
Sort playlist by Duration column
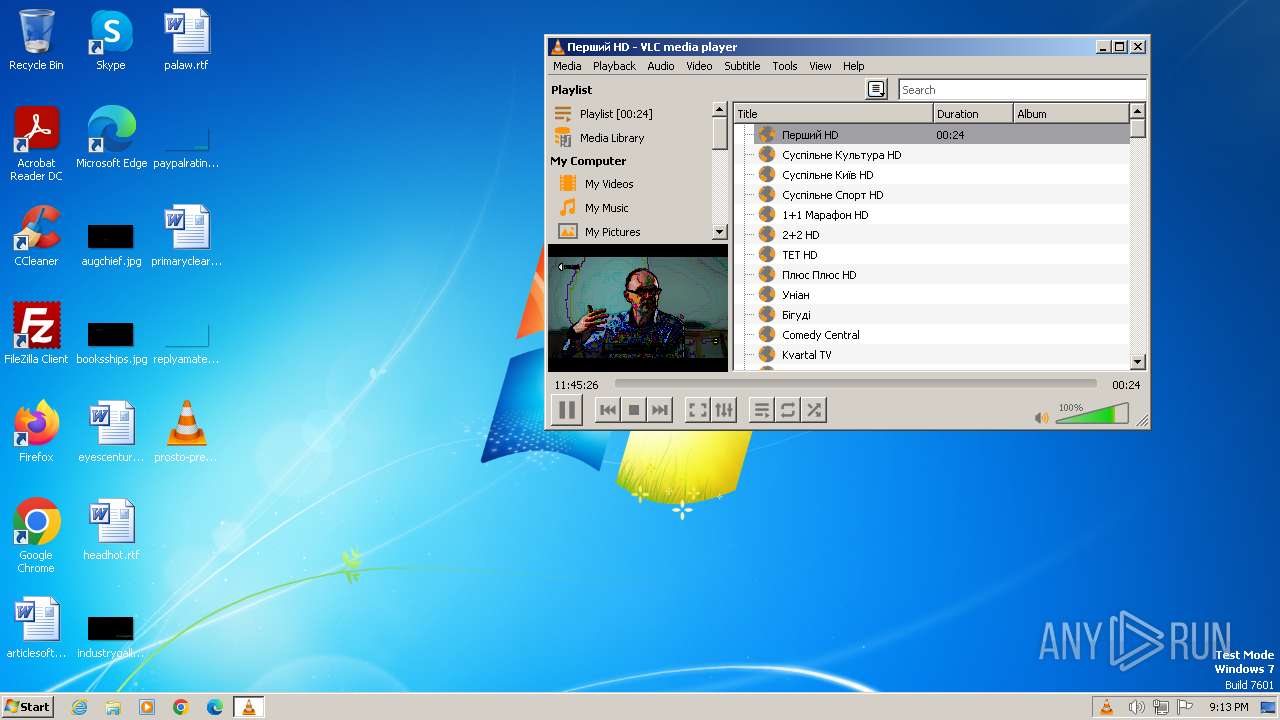973,114
